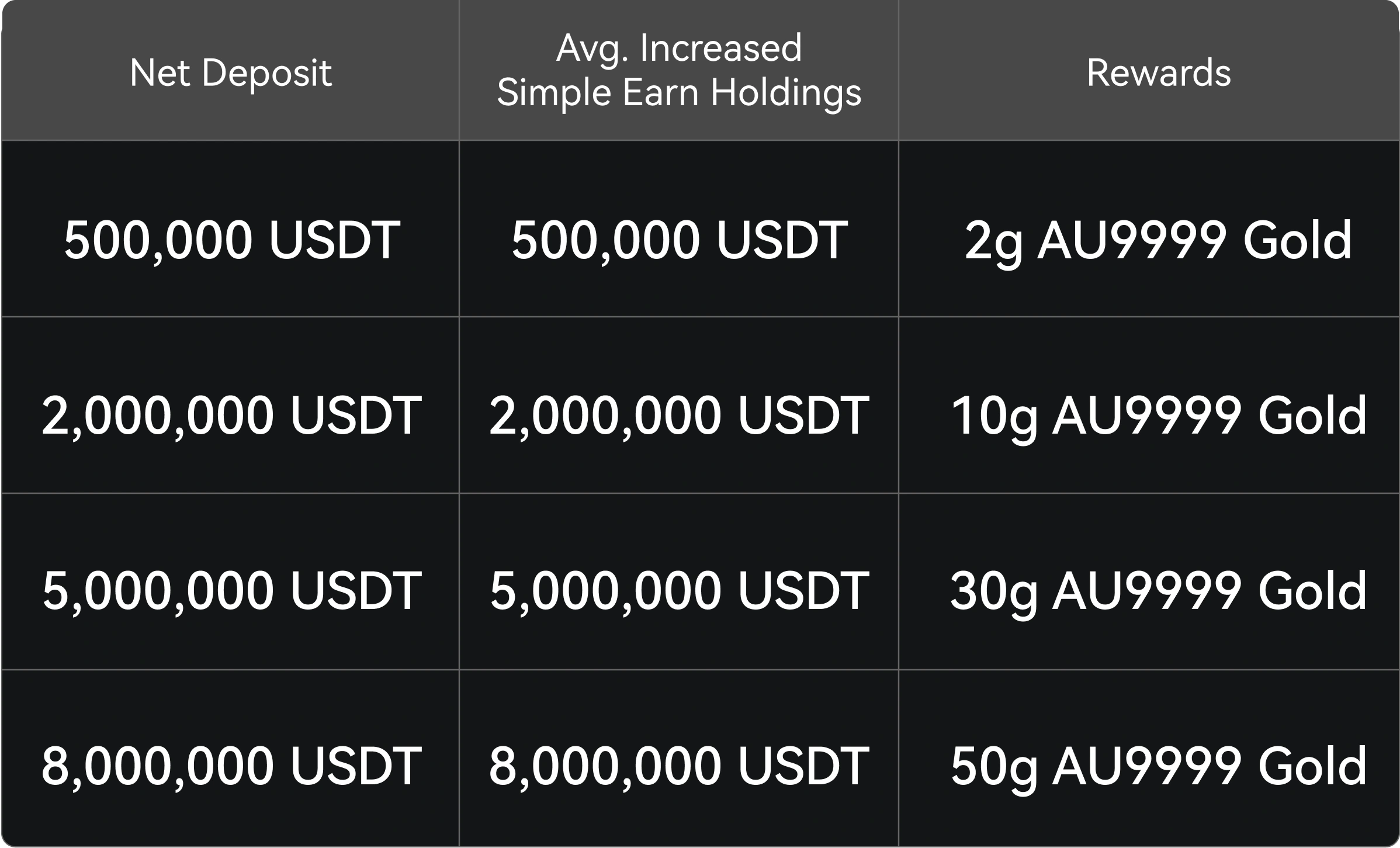This screenshot has width=1400, height=848.
Task: Click the "Simple Earn Holdings" header text line
Action: [679, 93]
